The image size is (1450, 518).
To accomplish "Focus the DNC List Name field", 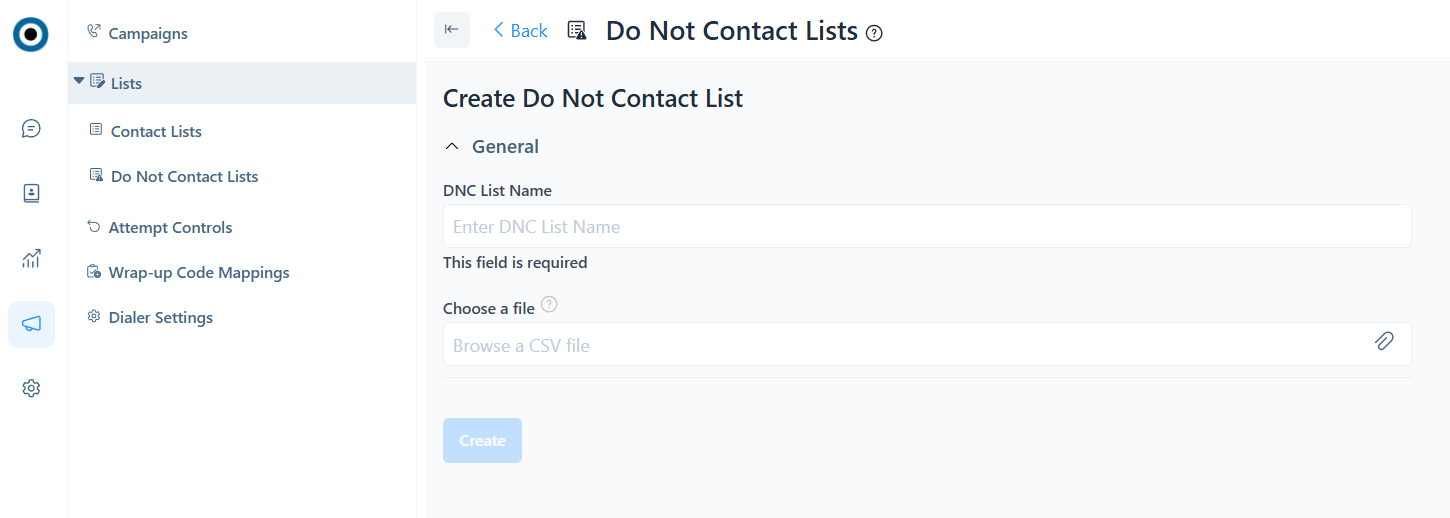I will coord(927,226).
